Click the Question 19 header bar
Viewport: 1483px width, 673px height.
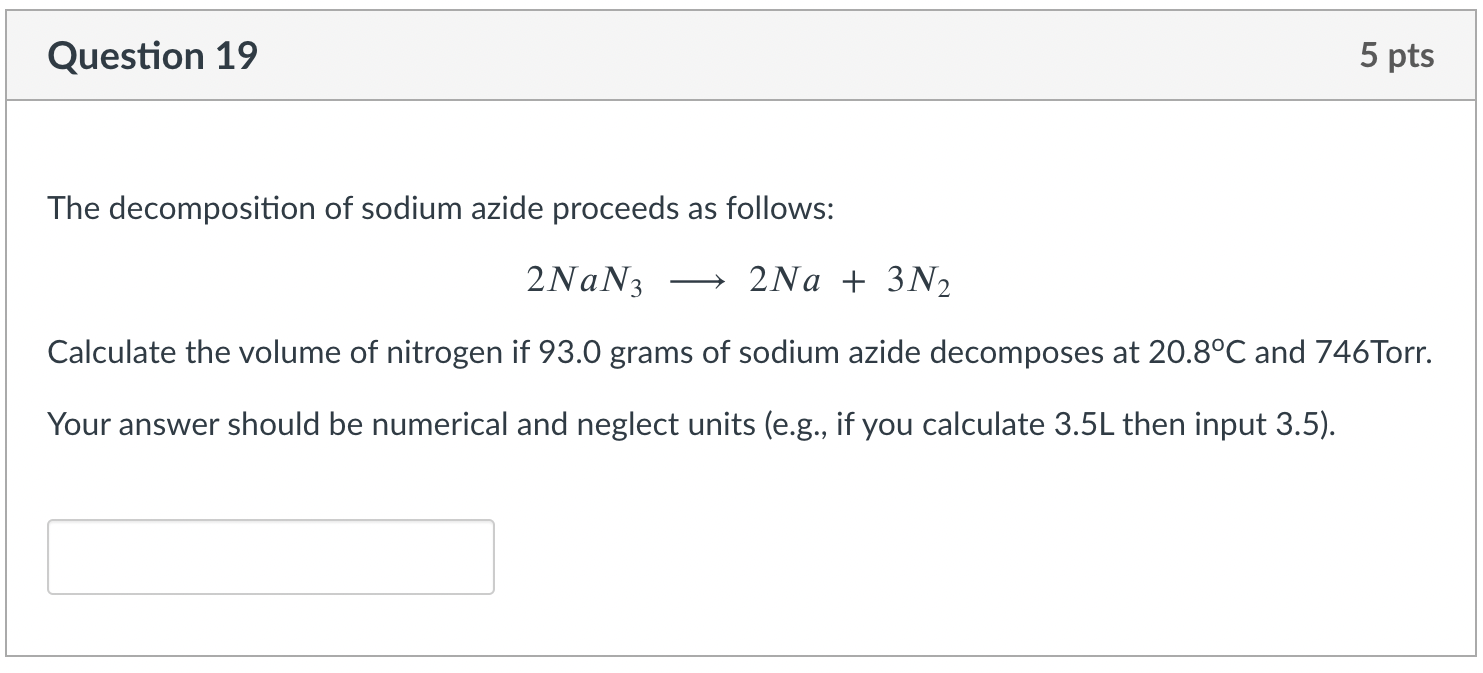point(740,55)
